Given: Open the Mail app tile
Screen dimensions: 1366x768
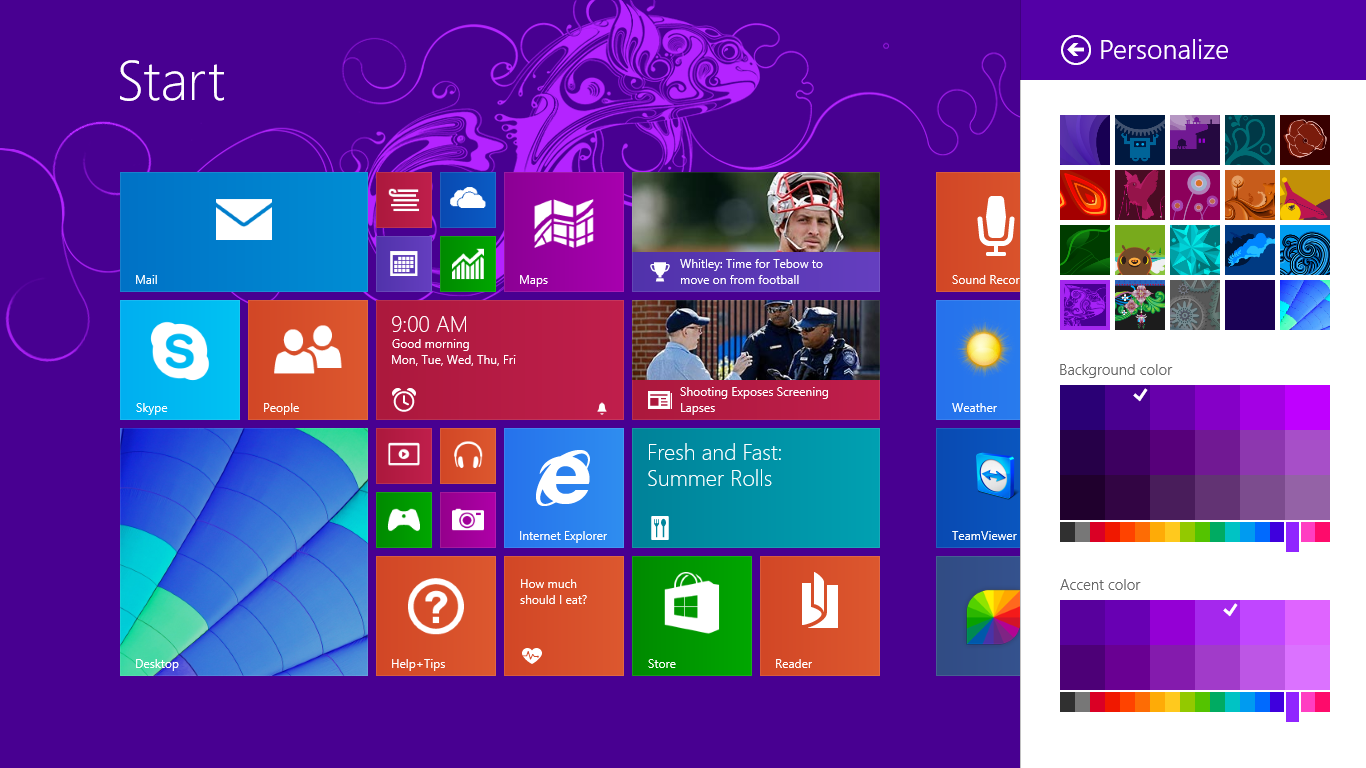Looking at the screenshot, I should pyautogui.click(x=243, y=231).
